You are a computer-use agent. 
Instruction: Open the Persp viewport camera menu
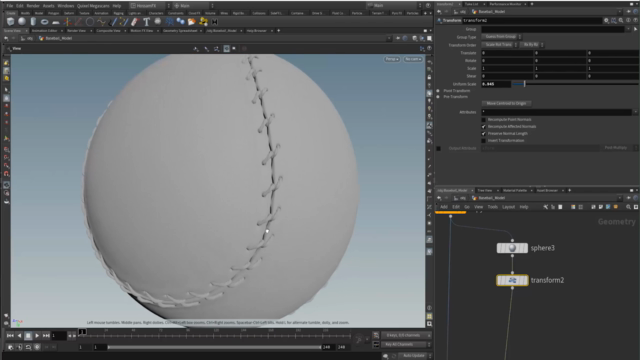coord(391,59)
